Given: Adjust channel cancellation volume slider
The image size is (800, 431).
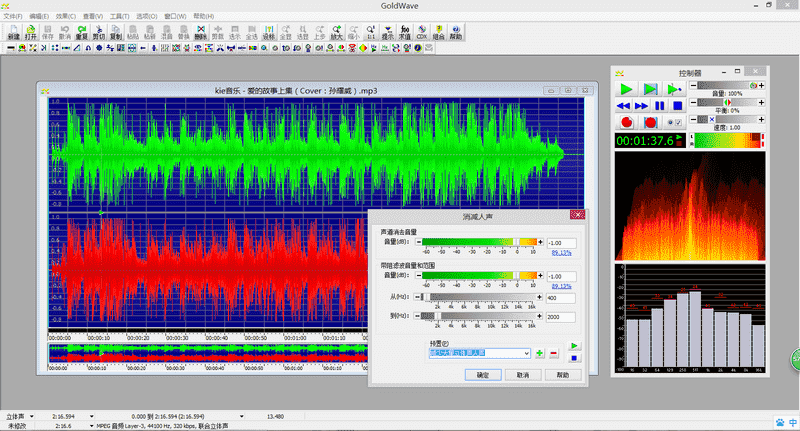Looking at the screenshot, I should click(x=480, y=242).
